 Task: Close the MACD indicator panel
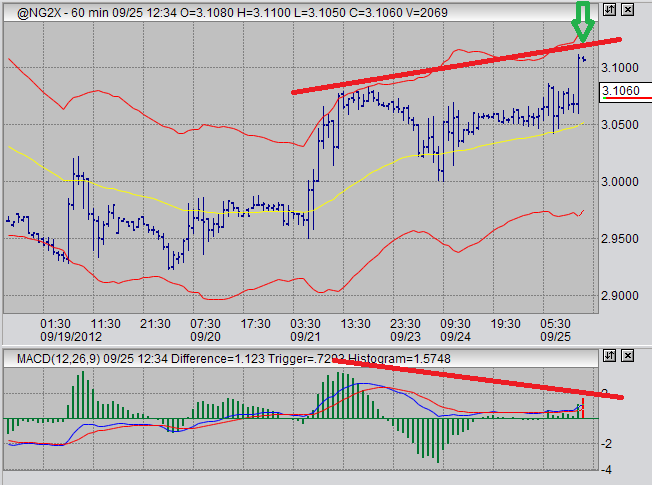[x=627, y=356]
